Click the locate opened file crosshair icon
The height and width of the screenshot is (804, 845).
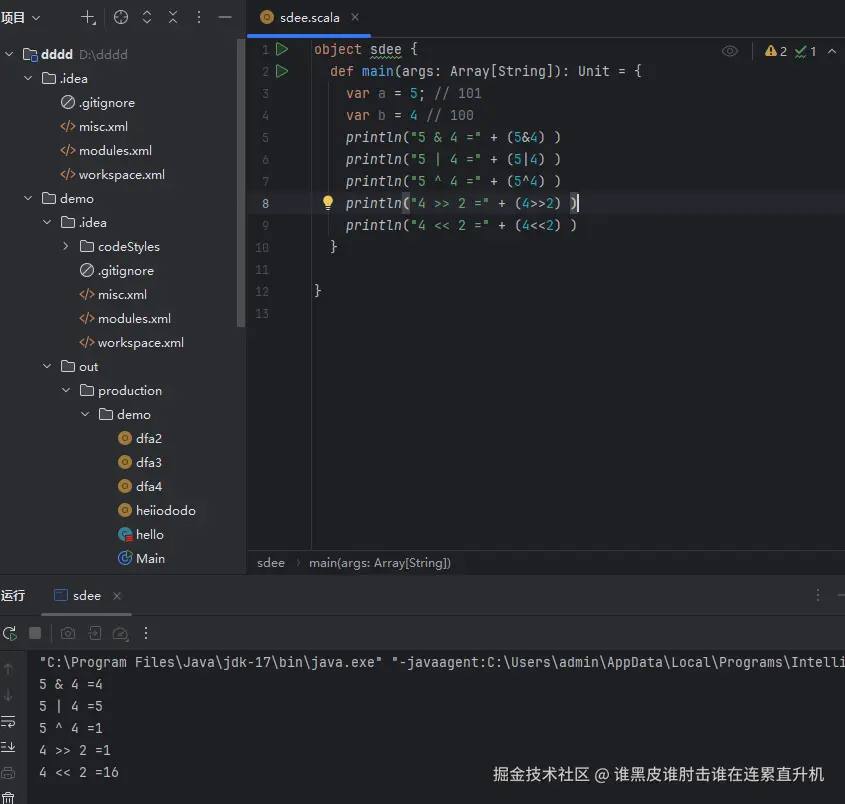(x=121, y=17)
